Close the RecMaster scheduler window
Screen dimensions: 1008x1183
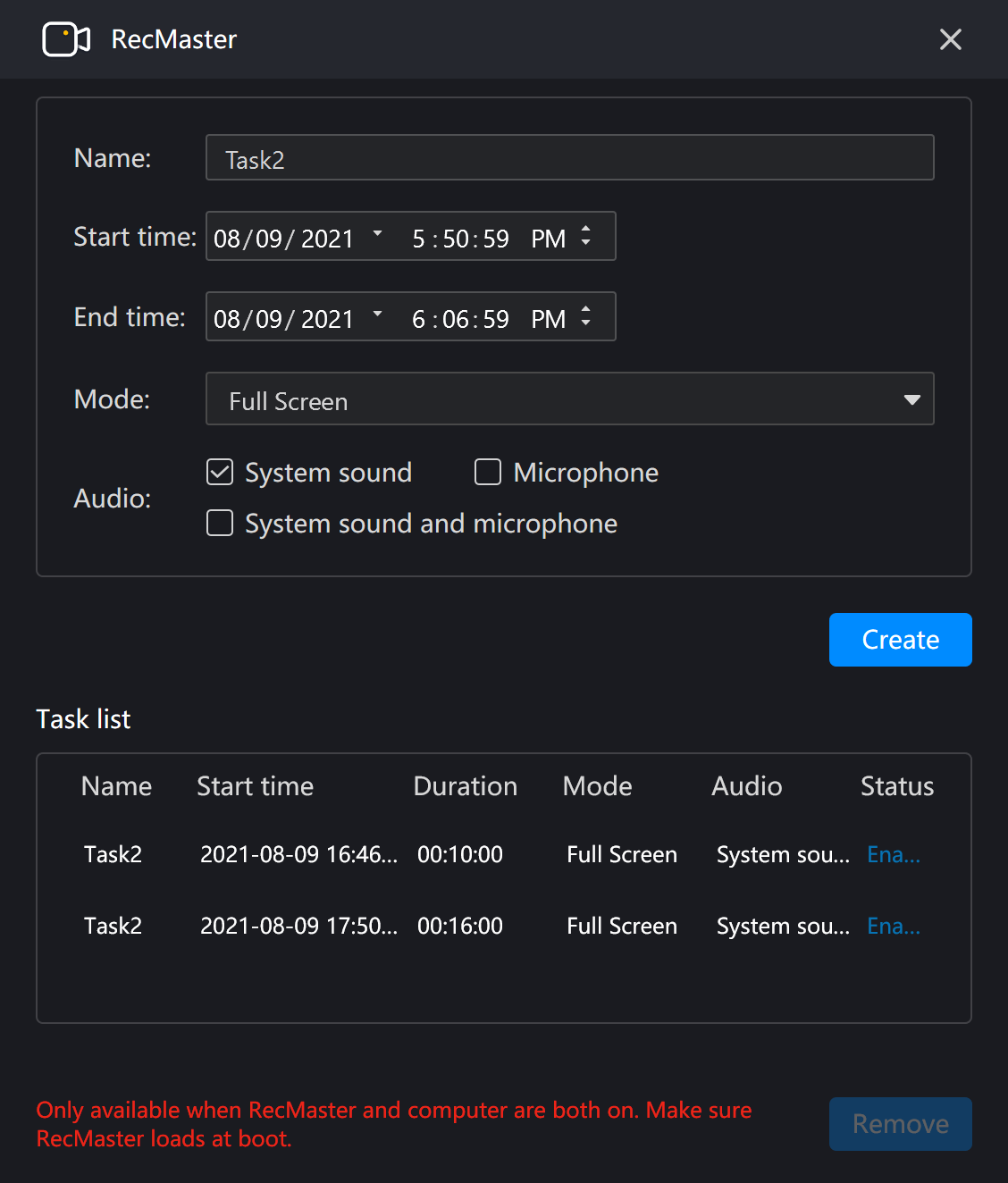[951, 39]
